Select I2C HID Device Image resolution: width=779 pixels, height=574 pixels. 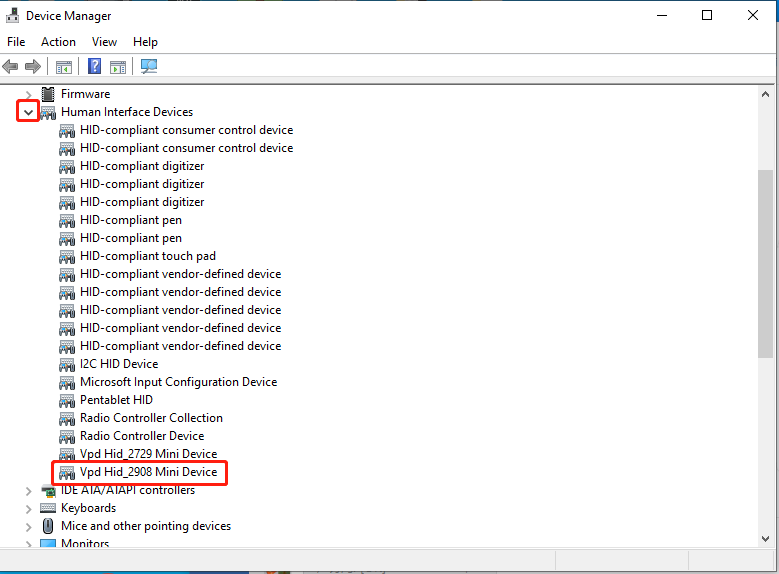click(x=119, y=364)
